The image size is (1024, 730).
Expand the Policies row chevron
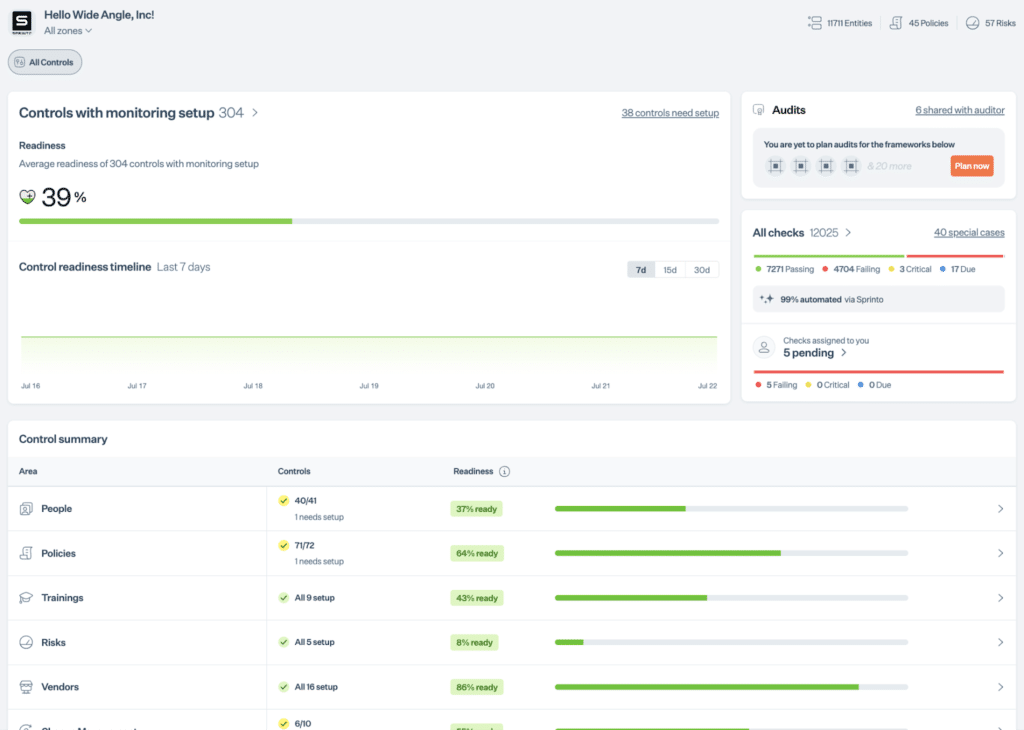click(x=1000, y=553)
